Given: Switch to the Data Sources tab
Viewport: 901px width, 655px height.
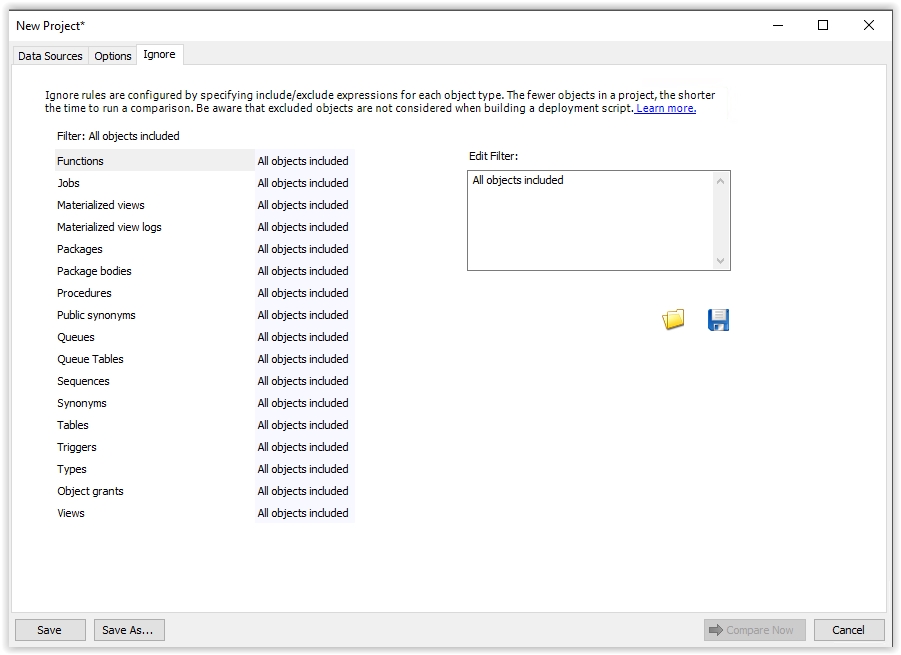Looking at the screenshot, I should pyautogui.click(x=50, y=56).
